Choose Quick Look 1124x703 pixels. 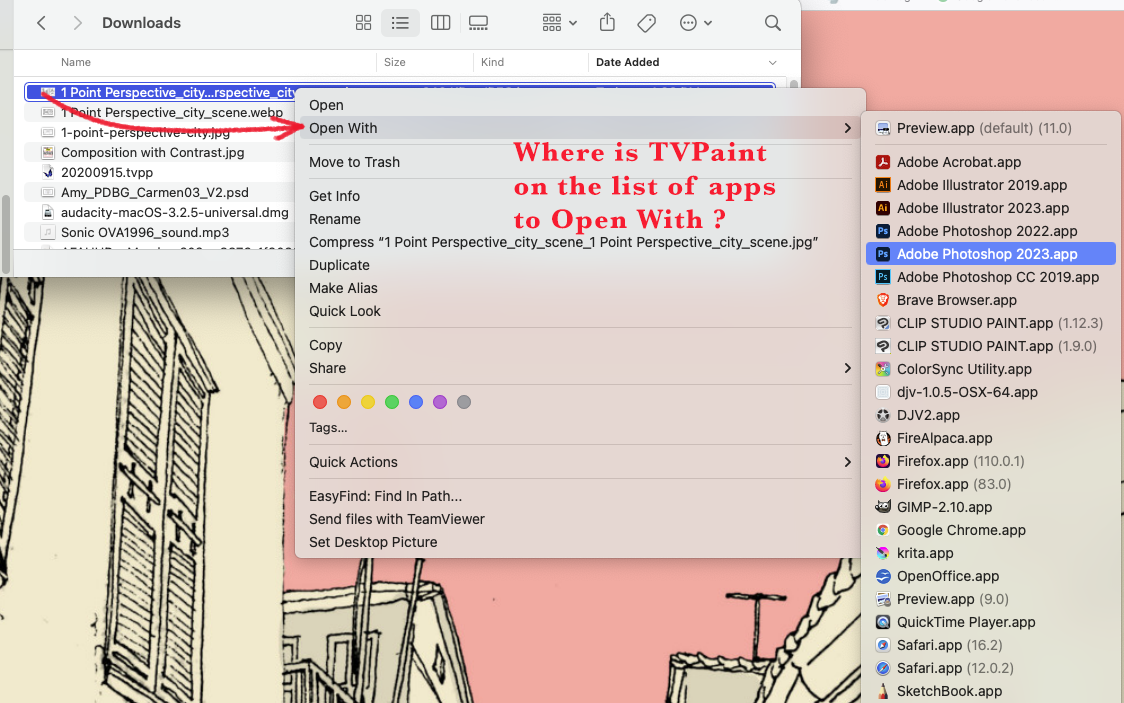pos(345,311)
